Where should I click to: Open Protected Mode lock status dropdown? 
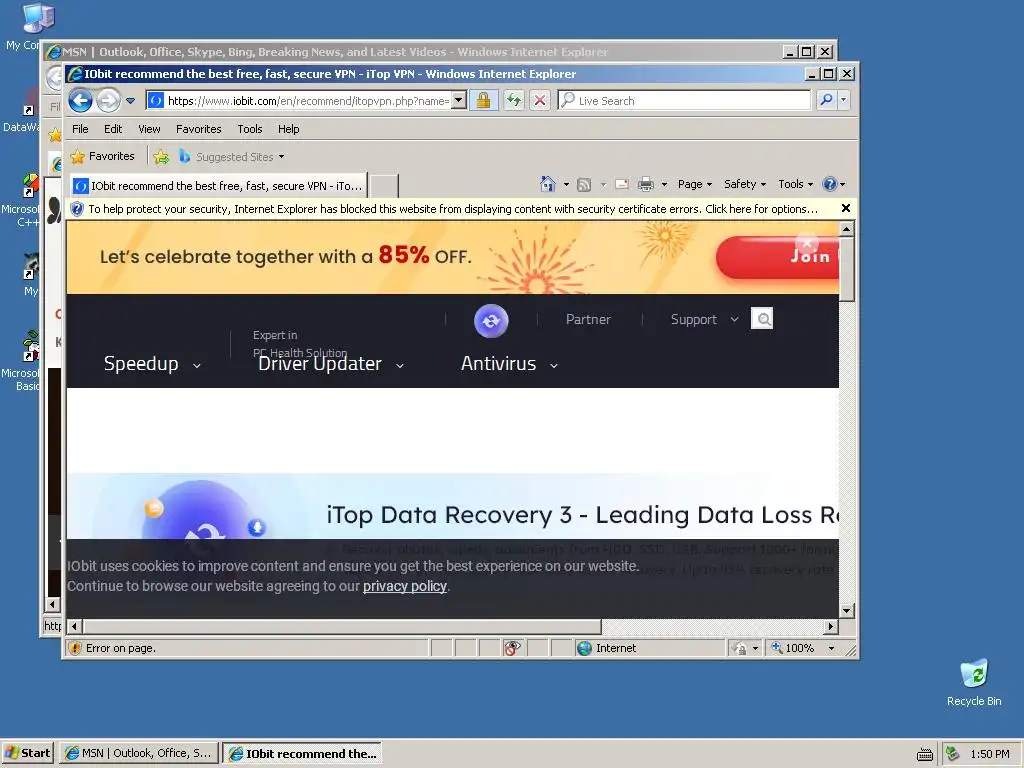click(745, 648)
